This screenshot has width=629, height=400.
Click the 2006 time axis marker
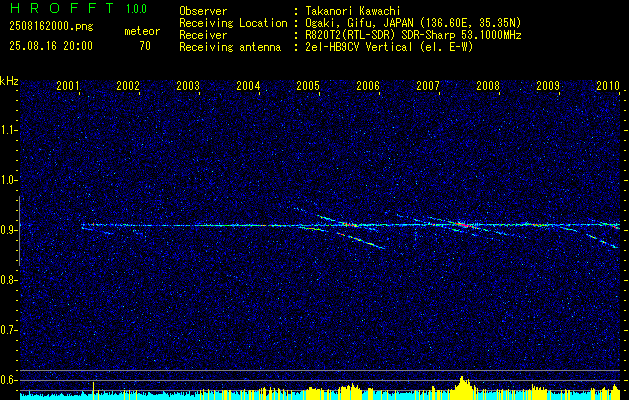point(368,85)
